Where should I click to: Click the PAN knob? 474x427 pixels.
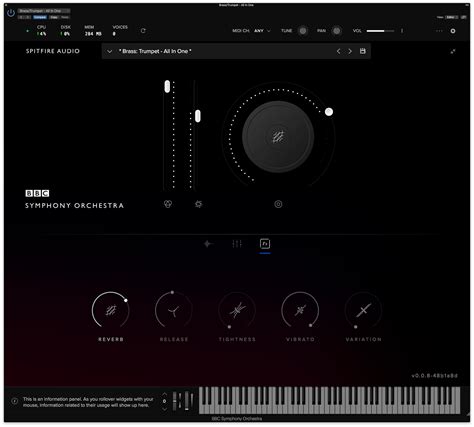pyautogui.click(x=337, y=31)
